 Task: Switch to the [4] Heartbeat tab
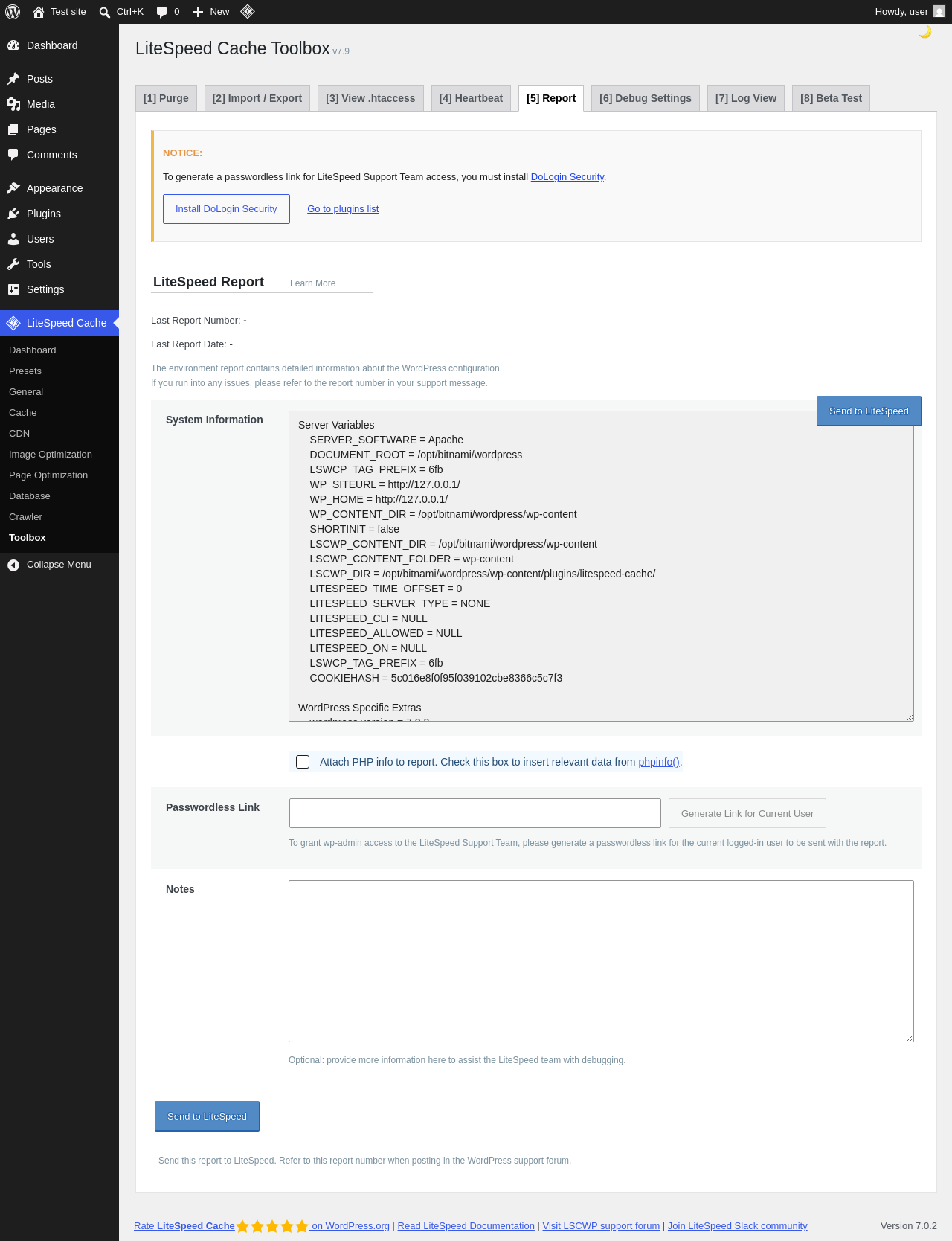[x=471, y=98]
